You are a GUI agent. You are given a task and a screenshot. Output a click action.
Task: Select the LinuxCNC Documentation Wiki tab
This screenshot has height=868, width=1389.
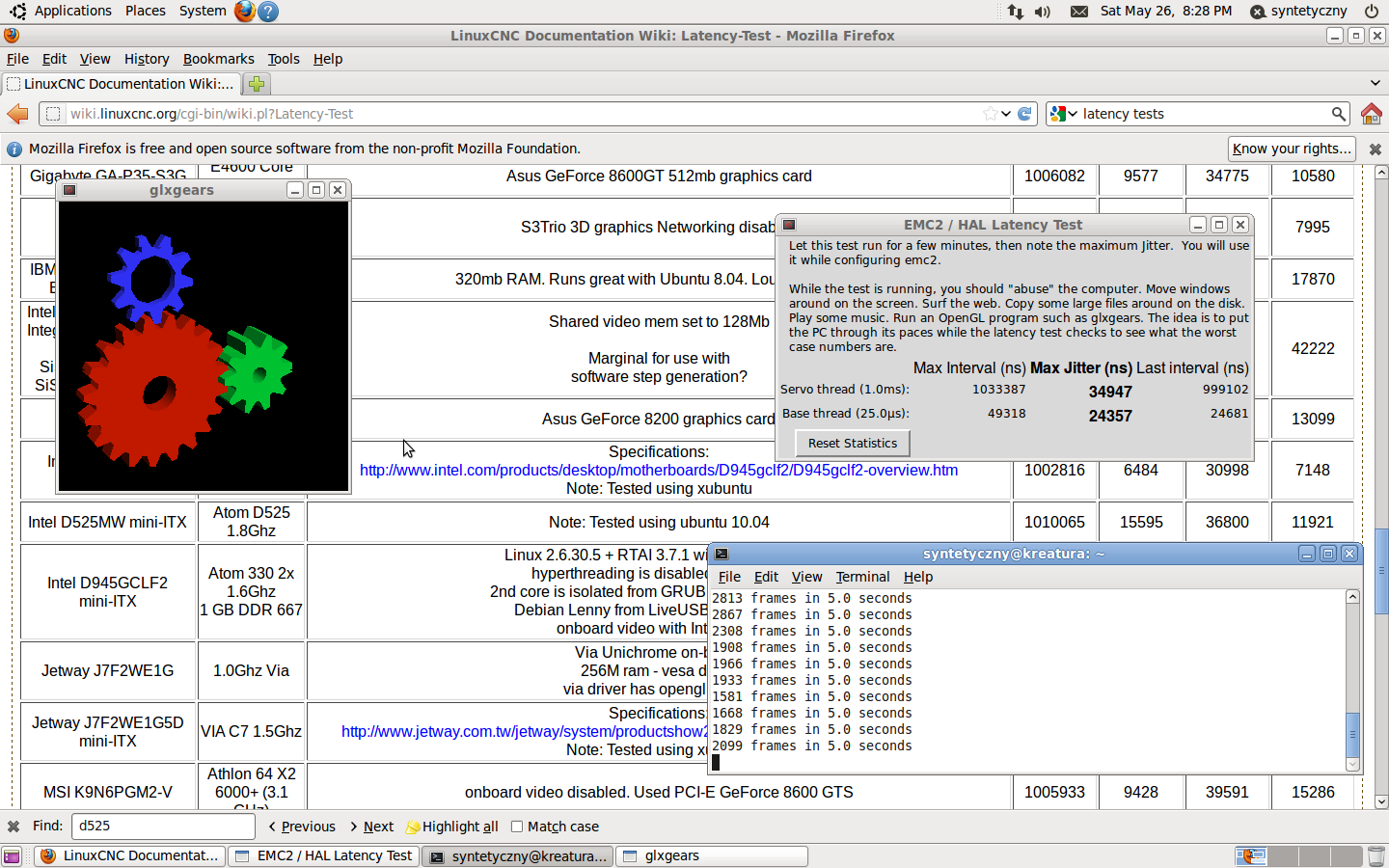pyautogui.click(x=121, y=84)
